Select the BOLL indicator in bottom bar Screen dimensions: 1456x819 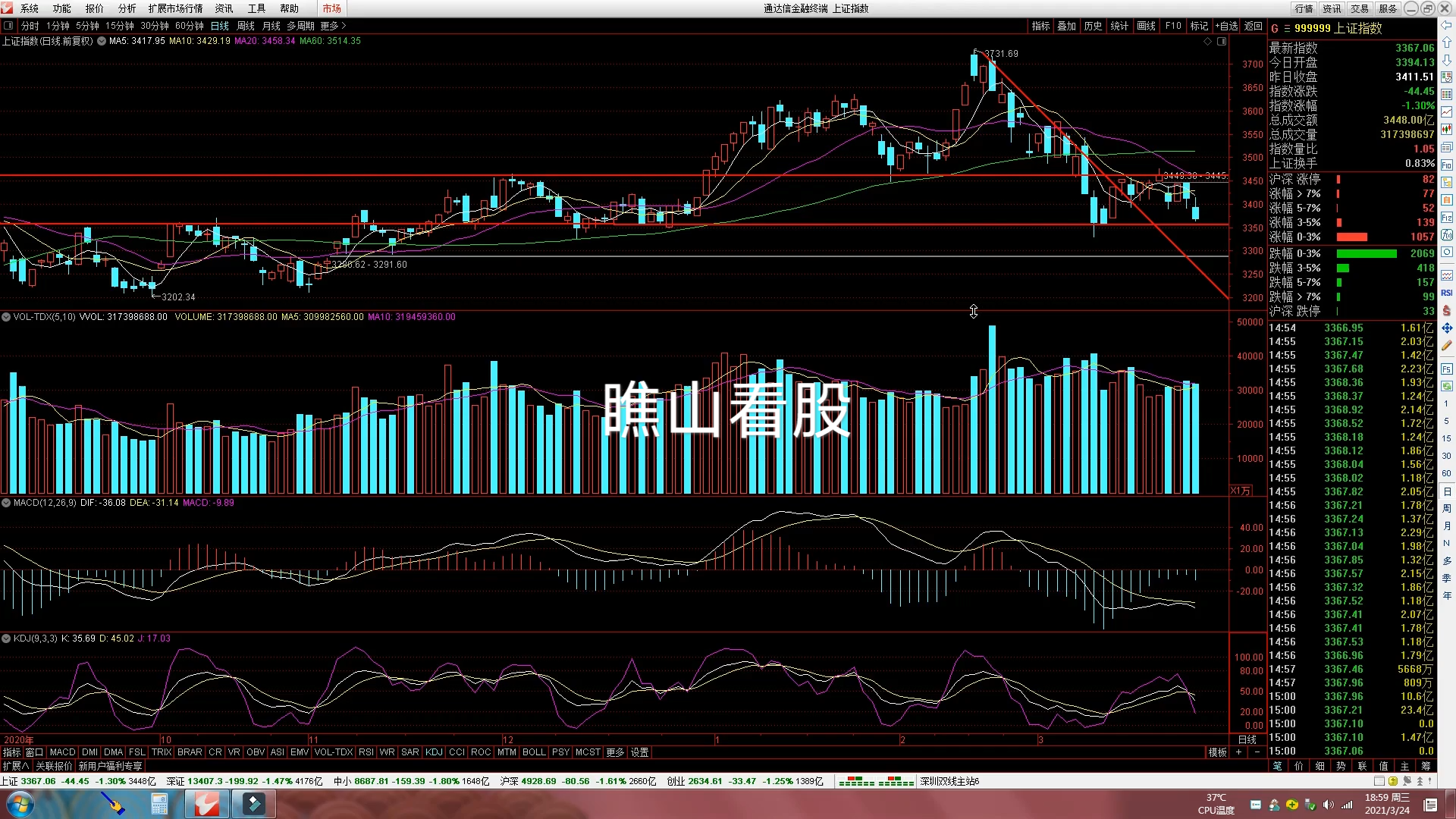coord(534,752)
